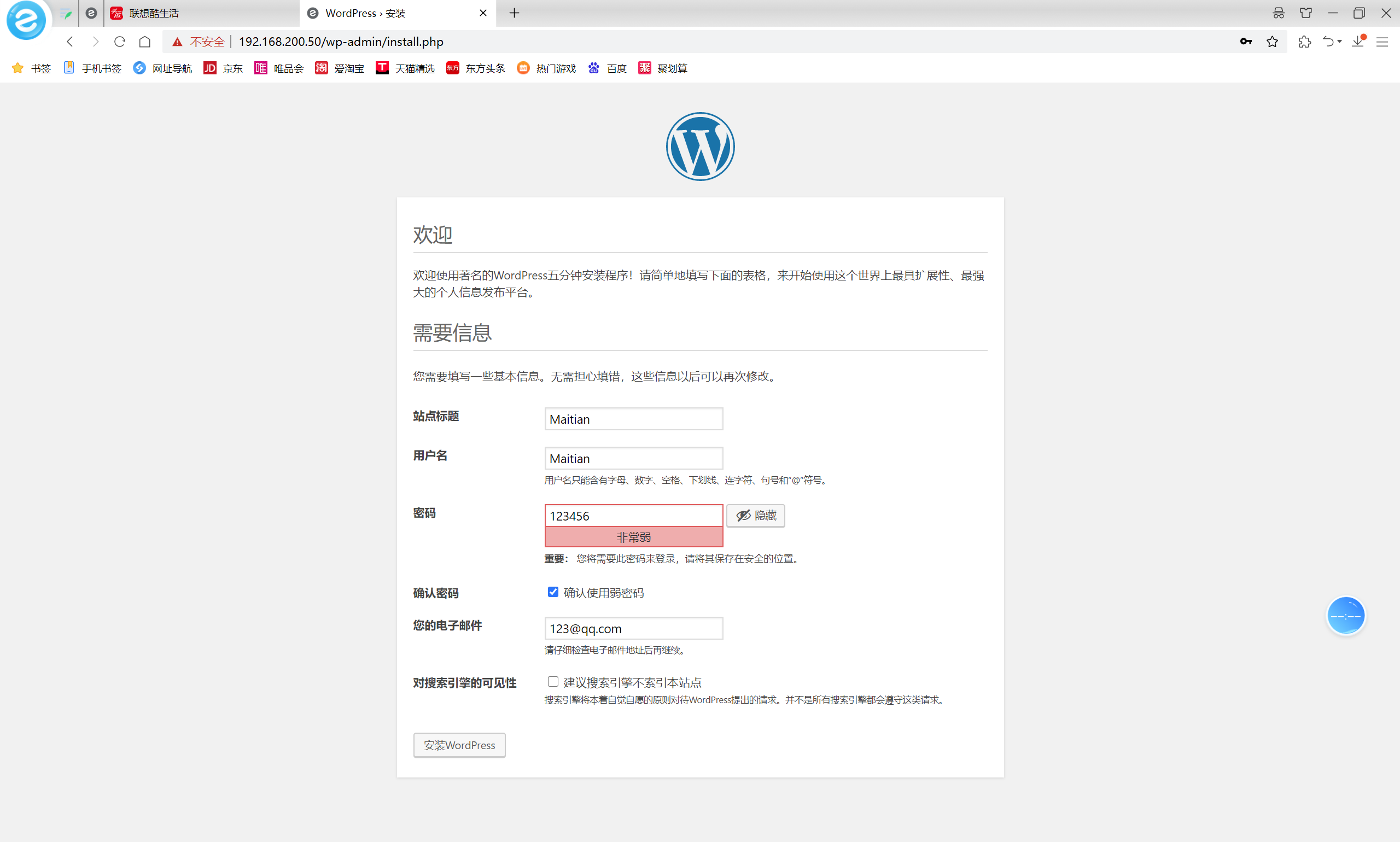Uncheck 确认使用弱密码 checkbox
Image resolution: width=1400 pixels, height=842 pixels.
pyautogui.click(x=553, y=592)
